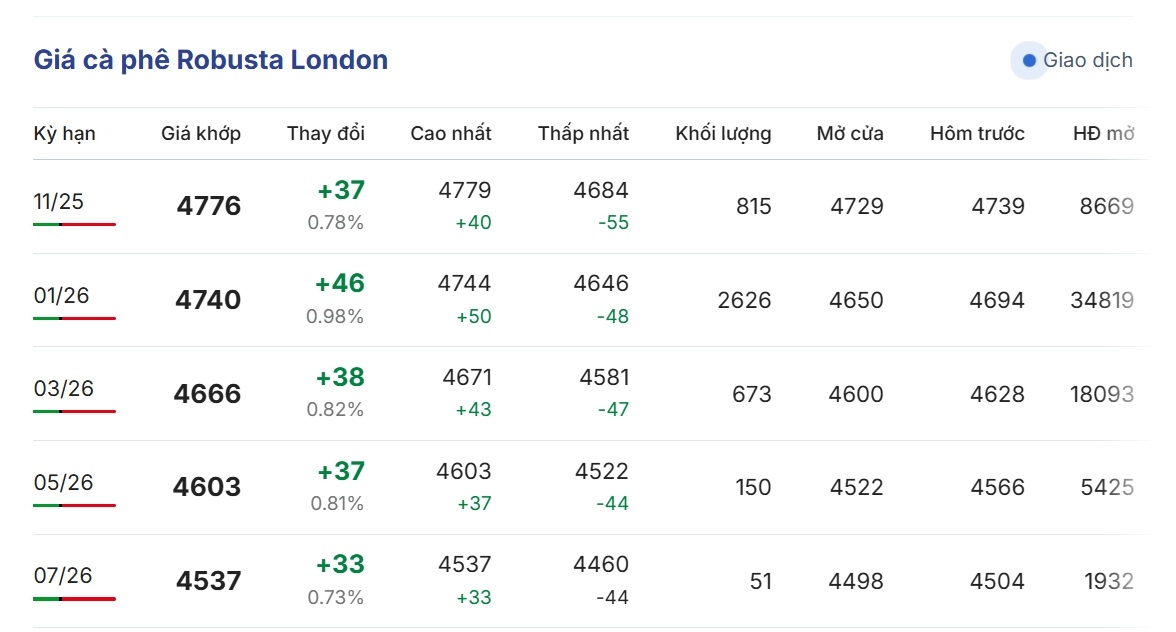The width and height of the screenshot is (1176, 632).
Task: Click the 4537 matched price
Action: (x=209, y=581)
